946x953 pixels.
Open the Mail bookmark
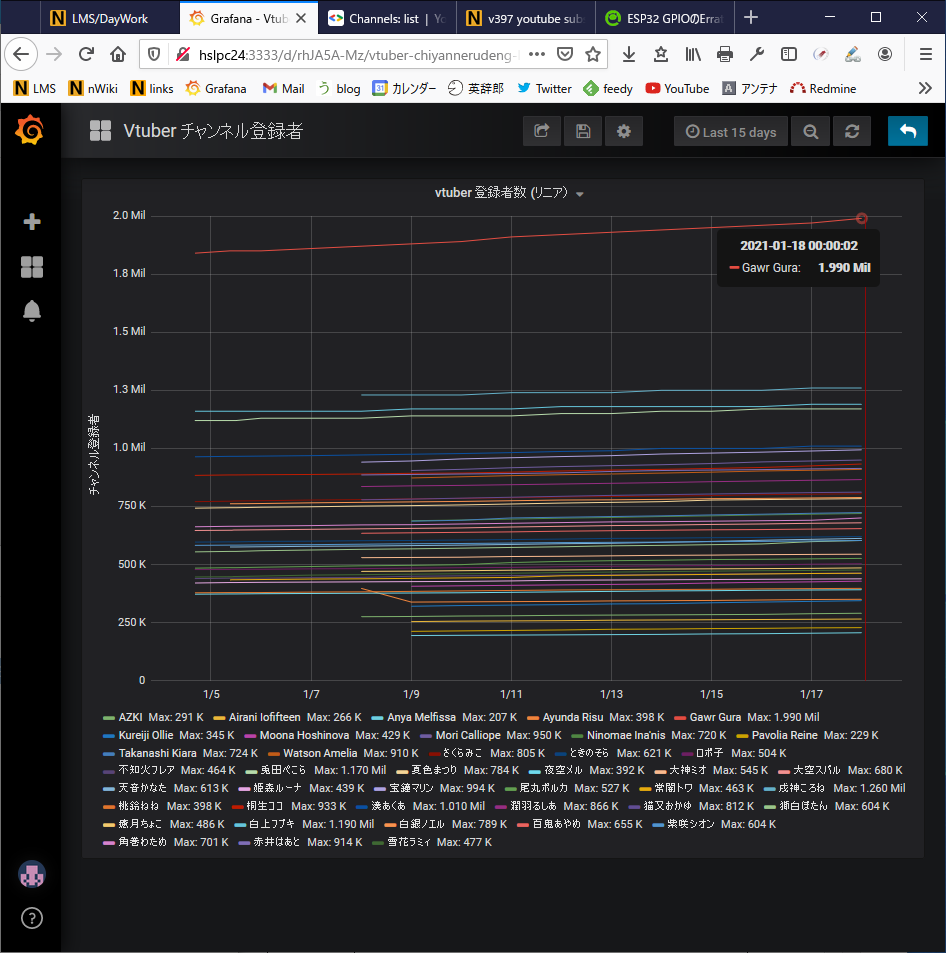283,89
